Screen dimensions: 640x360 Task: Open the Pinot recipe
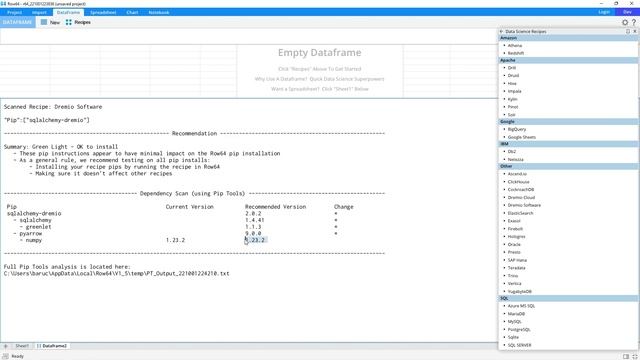[513, 107]
